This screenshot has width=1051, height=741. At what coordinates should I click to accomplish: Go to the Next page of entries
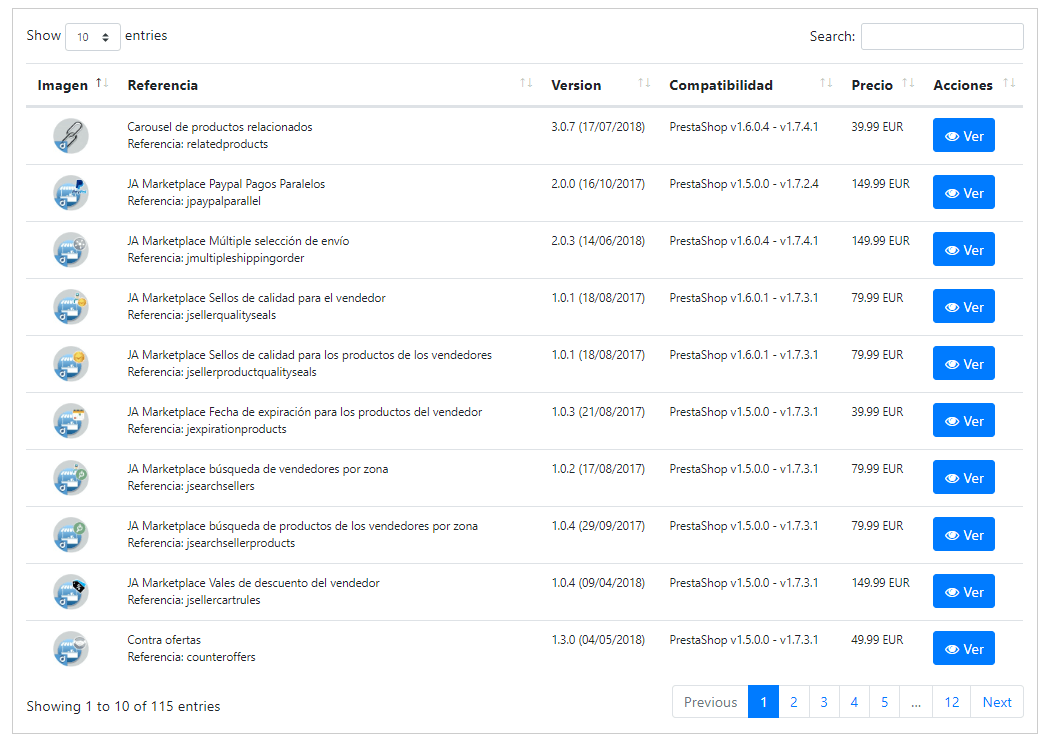[x=997, y=702]
